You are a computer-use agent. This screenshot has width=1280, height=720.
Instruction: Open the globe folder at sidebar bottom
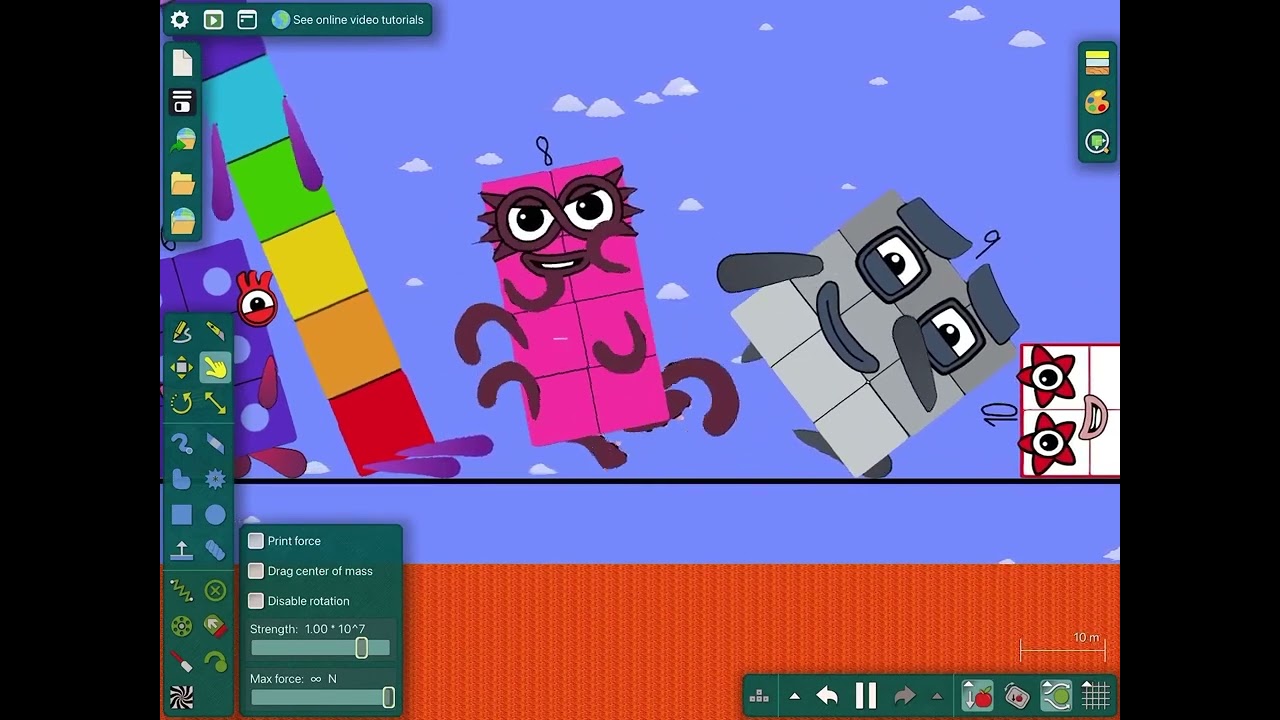tap(182, 221)
